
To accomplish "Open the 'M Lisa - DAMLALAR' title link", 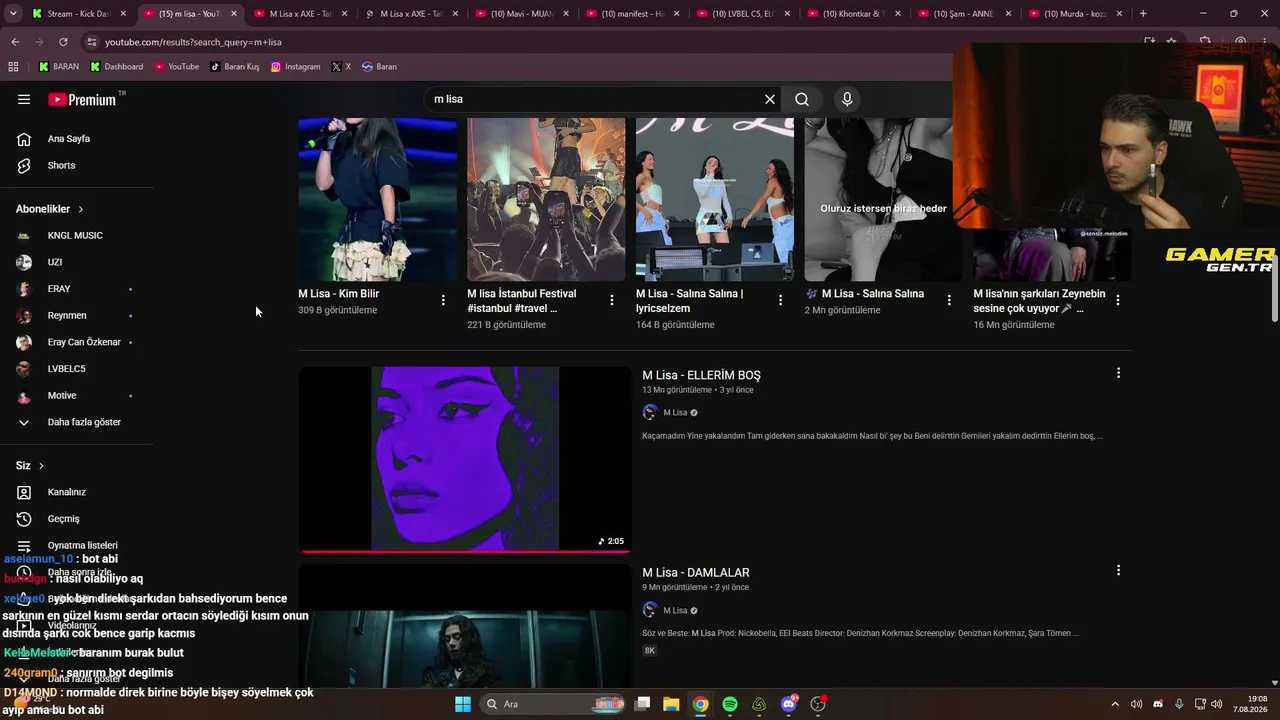I will pyautogui.click(x=696, y=573).
